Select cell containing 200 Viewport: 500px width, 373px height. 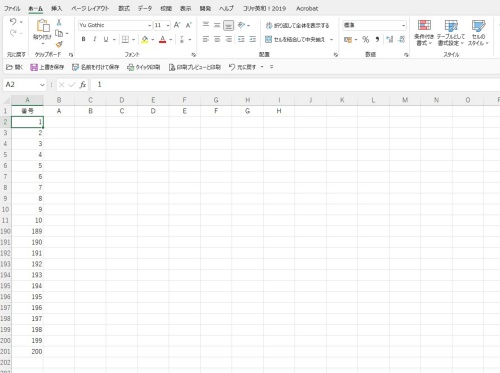pos(27,351)
